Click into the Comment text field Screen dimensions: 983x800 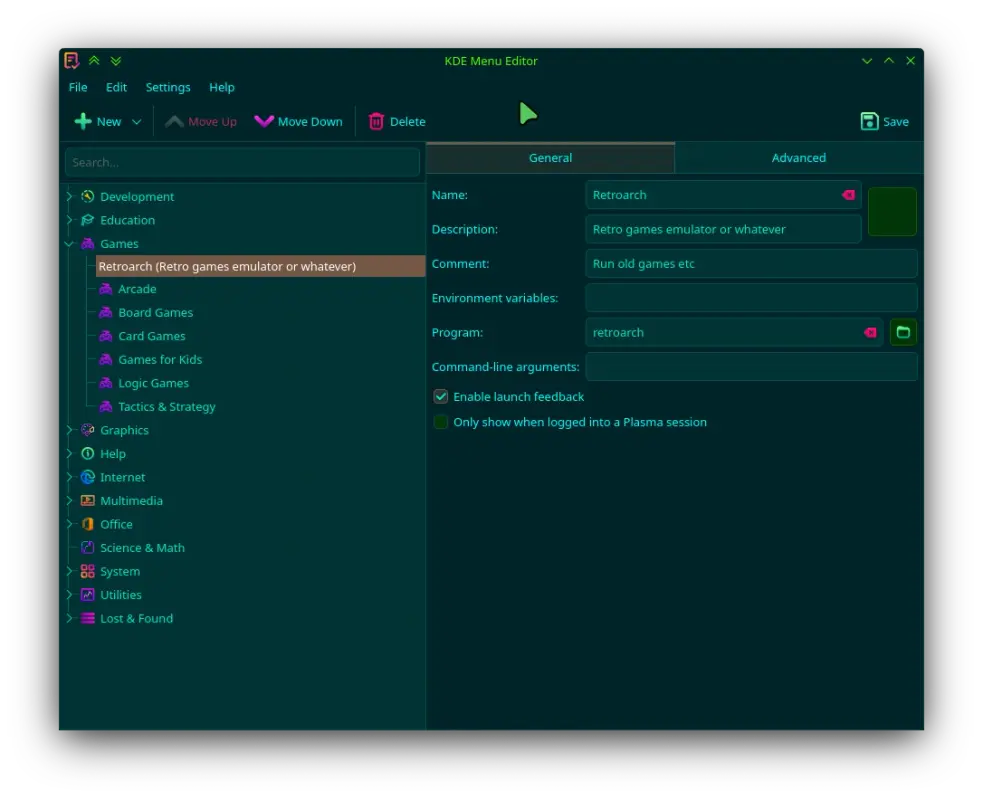[x=751, y=264]
